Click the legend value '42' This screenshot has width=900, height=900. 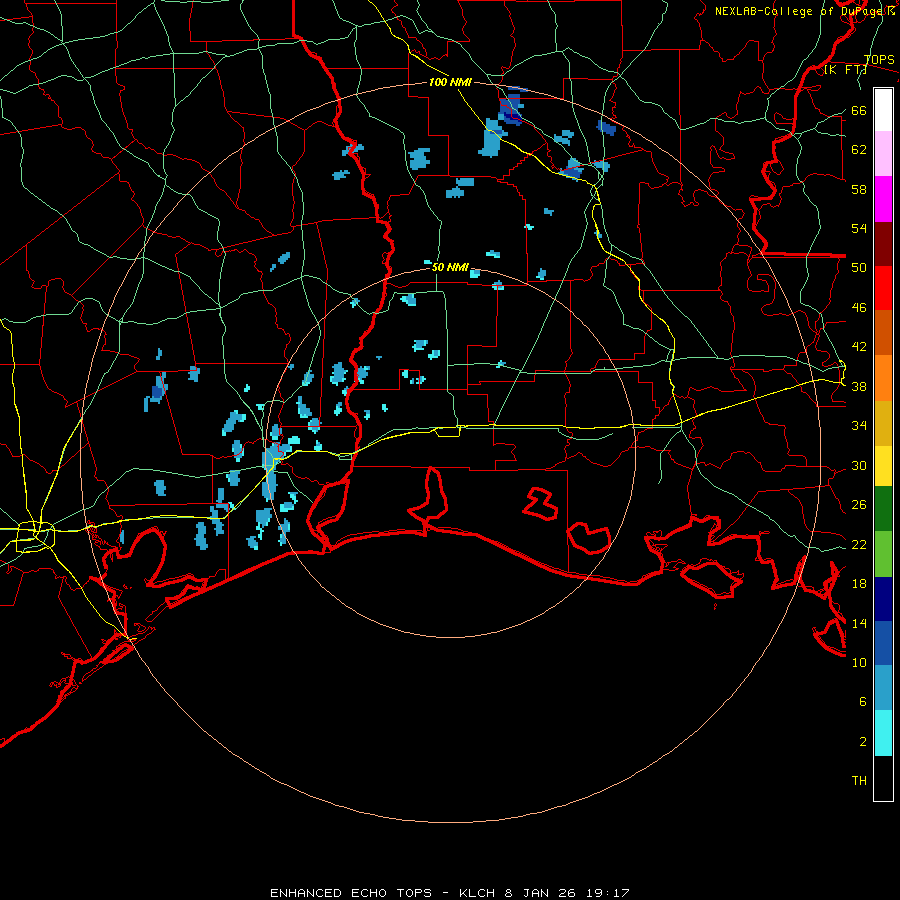(x=859, y=347)
